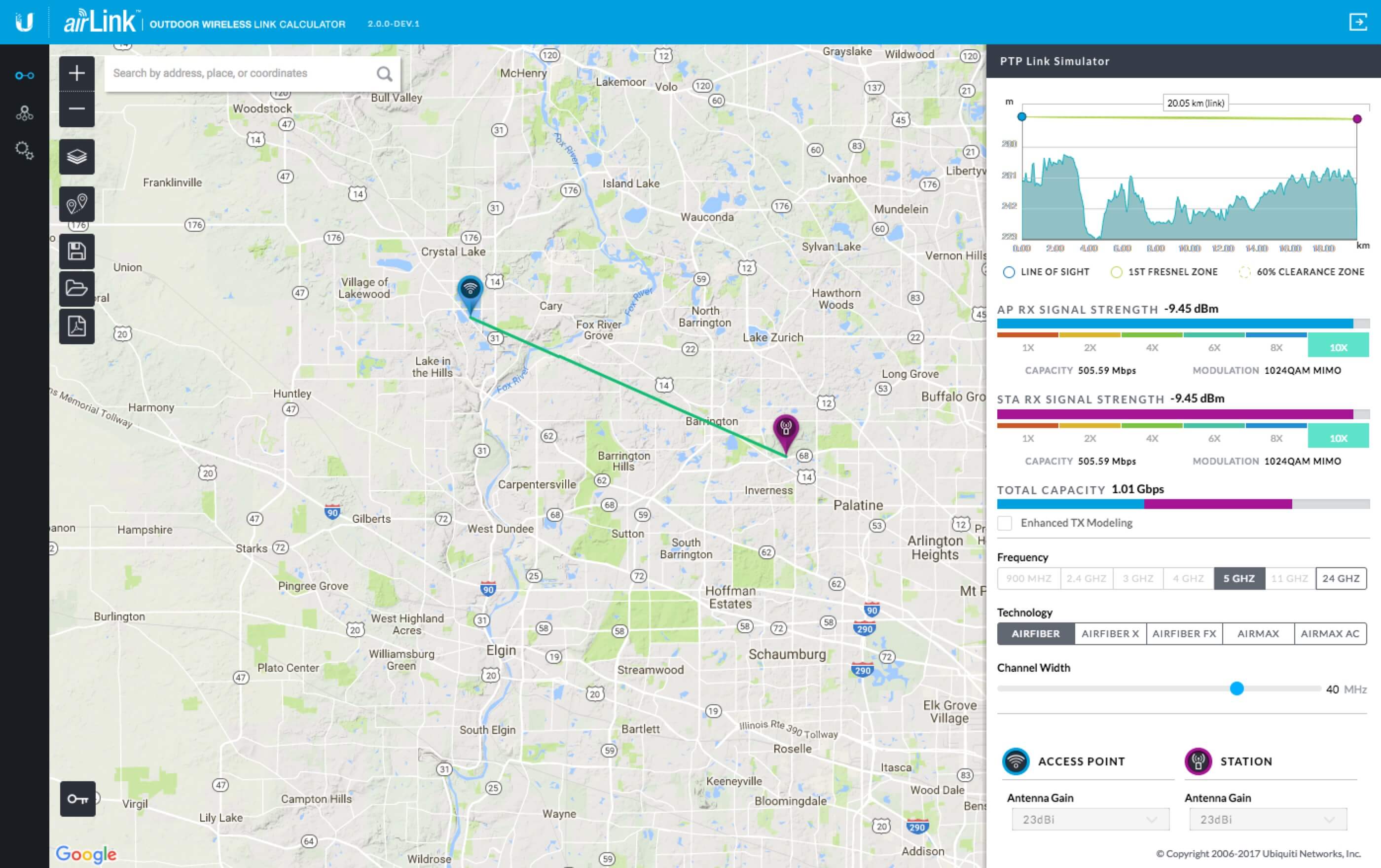Toggle 60% Clearance Zone legend option

coord(1301,272)
